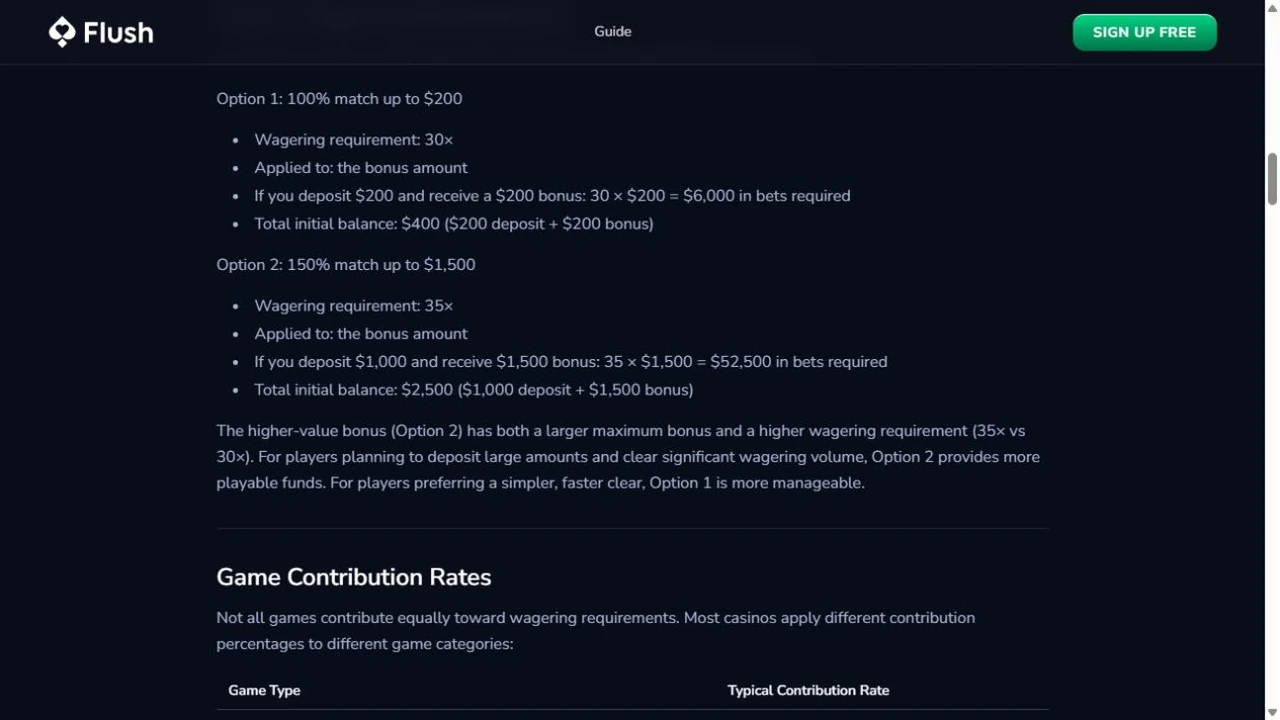Click the Game Contribution Rates heading
The width and height of the screenshot is (1280, 720).
[354, 577]
